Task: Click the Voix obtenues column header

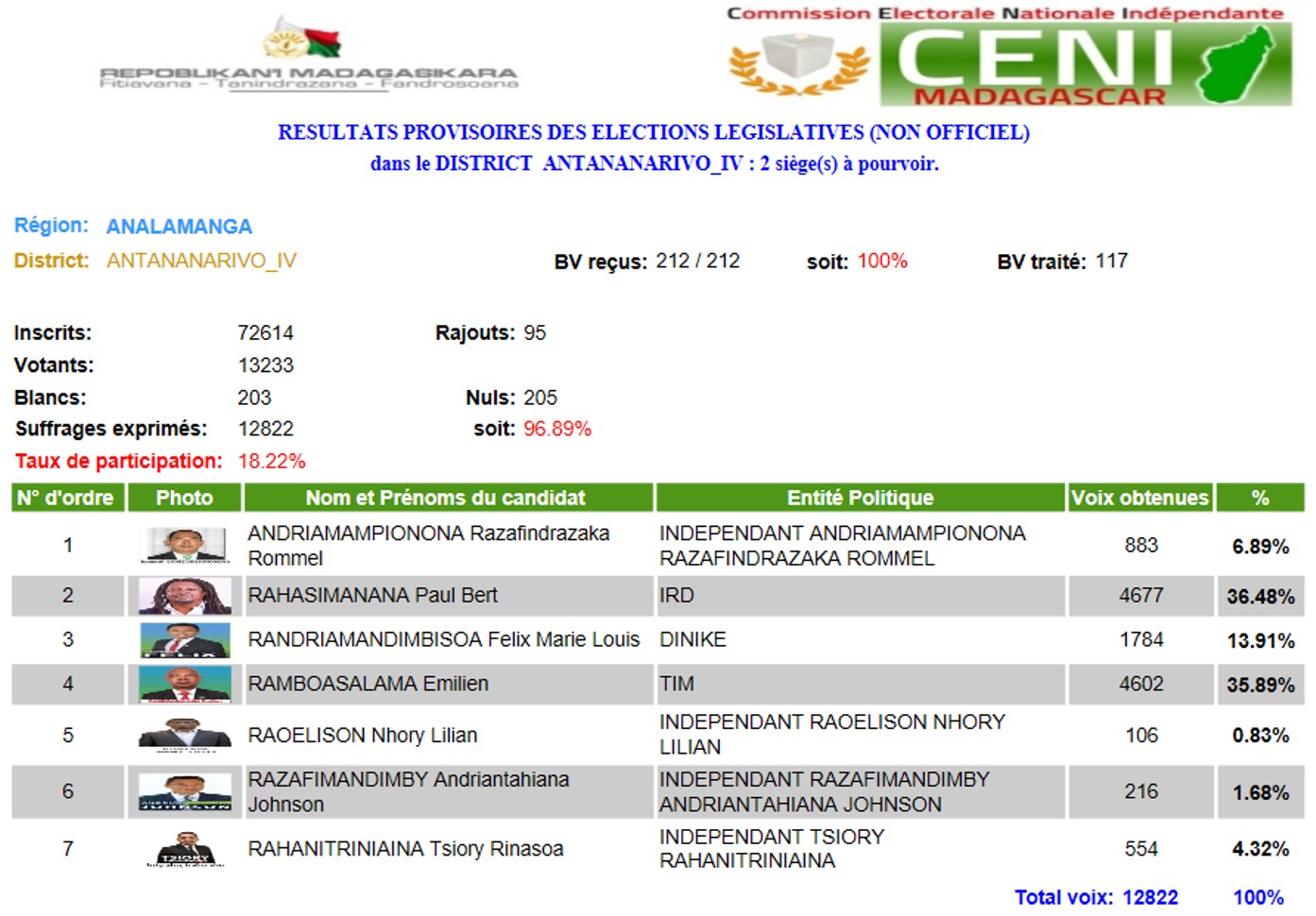Action: pos(1139,498)
